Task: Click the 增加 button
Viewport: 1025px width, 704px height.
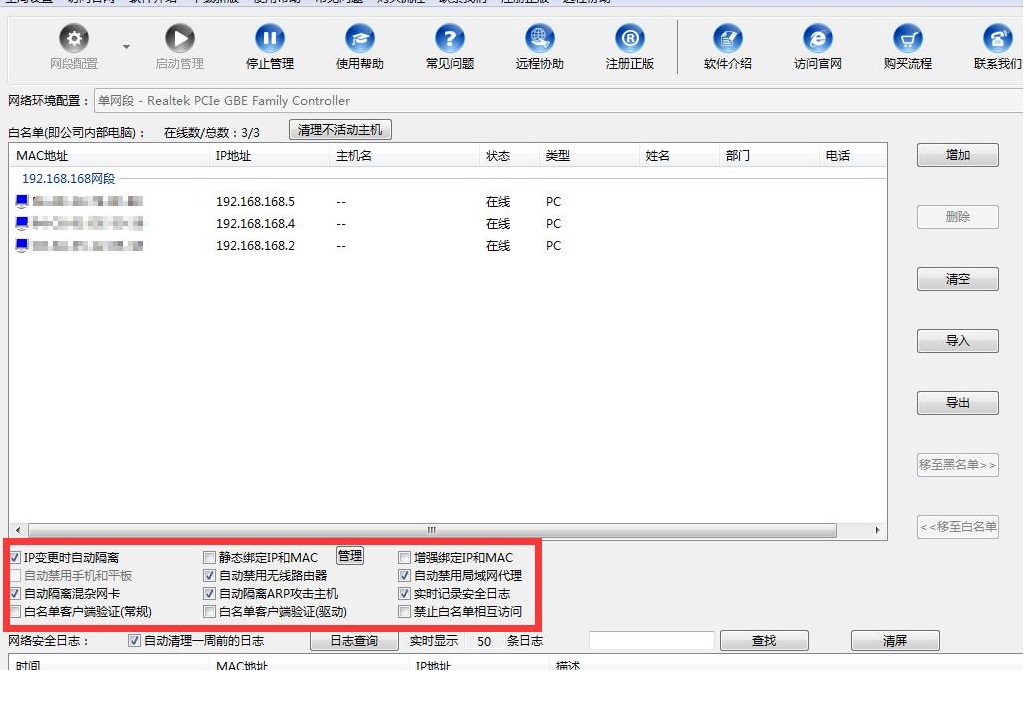Action: pyautogui.click(x=958, y=155)
